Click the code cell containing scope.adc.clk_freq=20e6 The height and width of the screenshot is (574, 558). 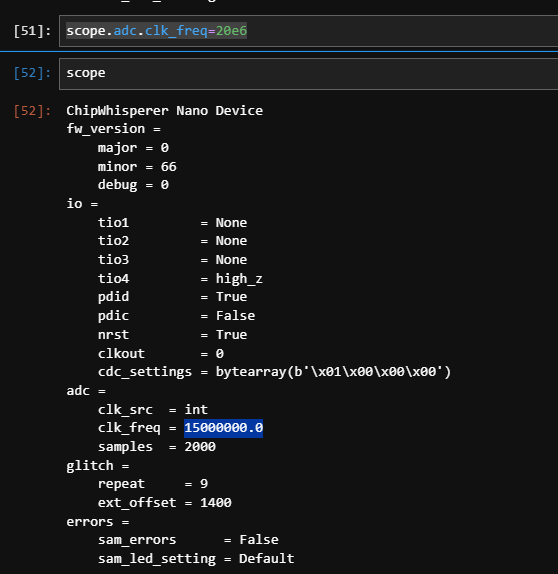click(x=308, y=31)
